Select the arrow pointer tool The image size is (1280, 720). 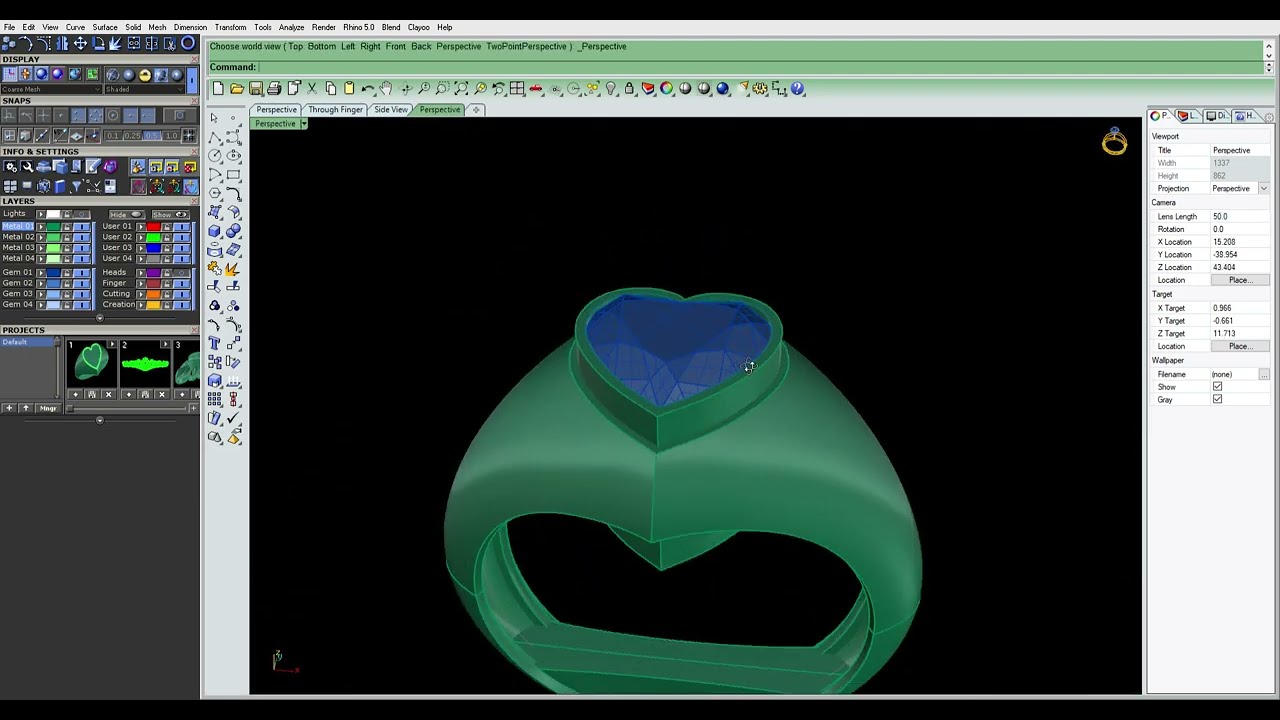(214, 118)
